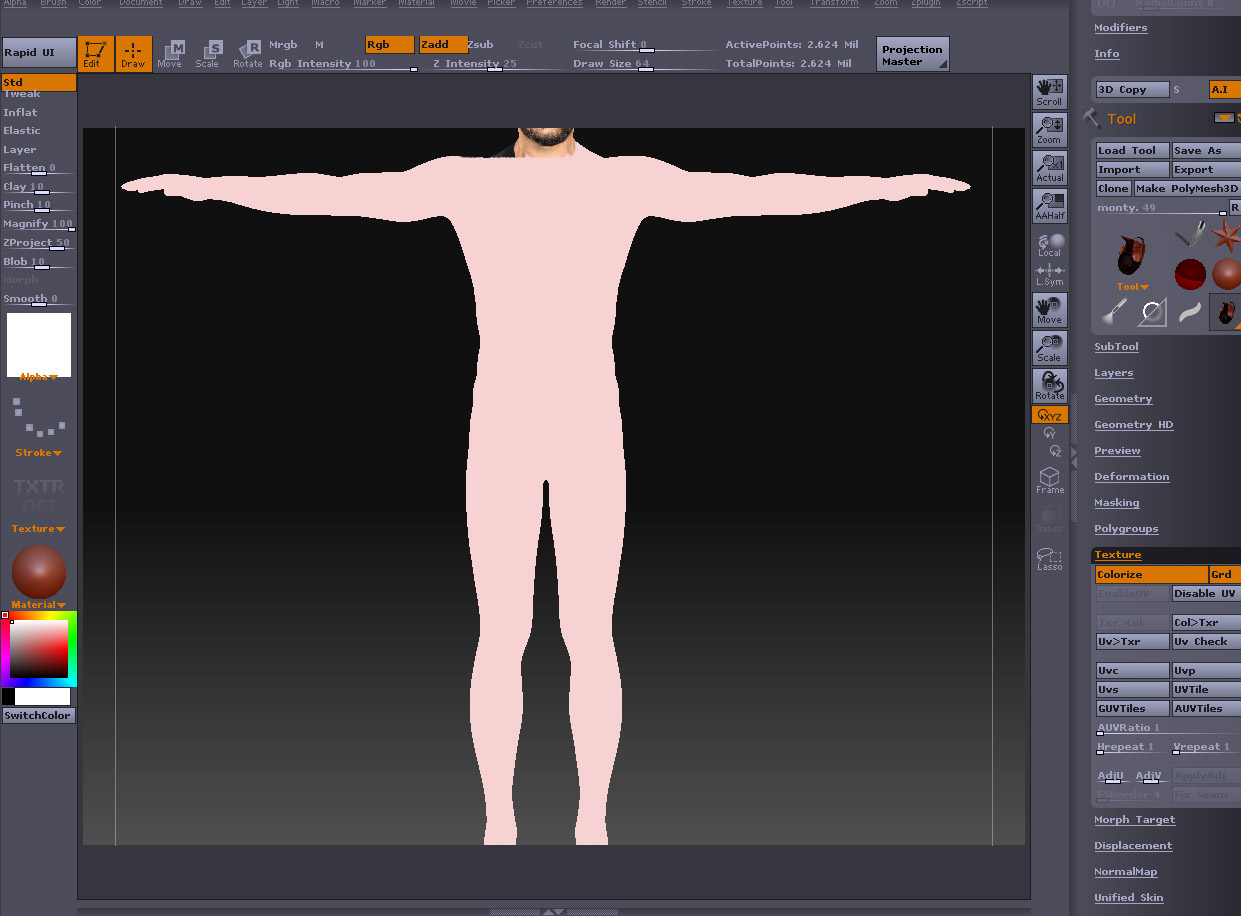Click the AAHalf antialiasing icon
This screenshot has width=1241, height=916.
pos(1049,205)
